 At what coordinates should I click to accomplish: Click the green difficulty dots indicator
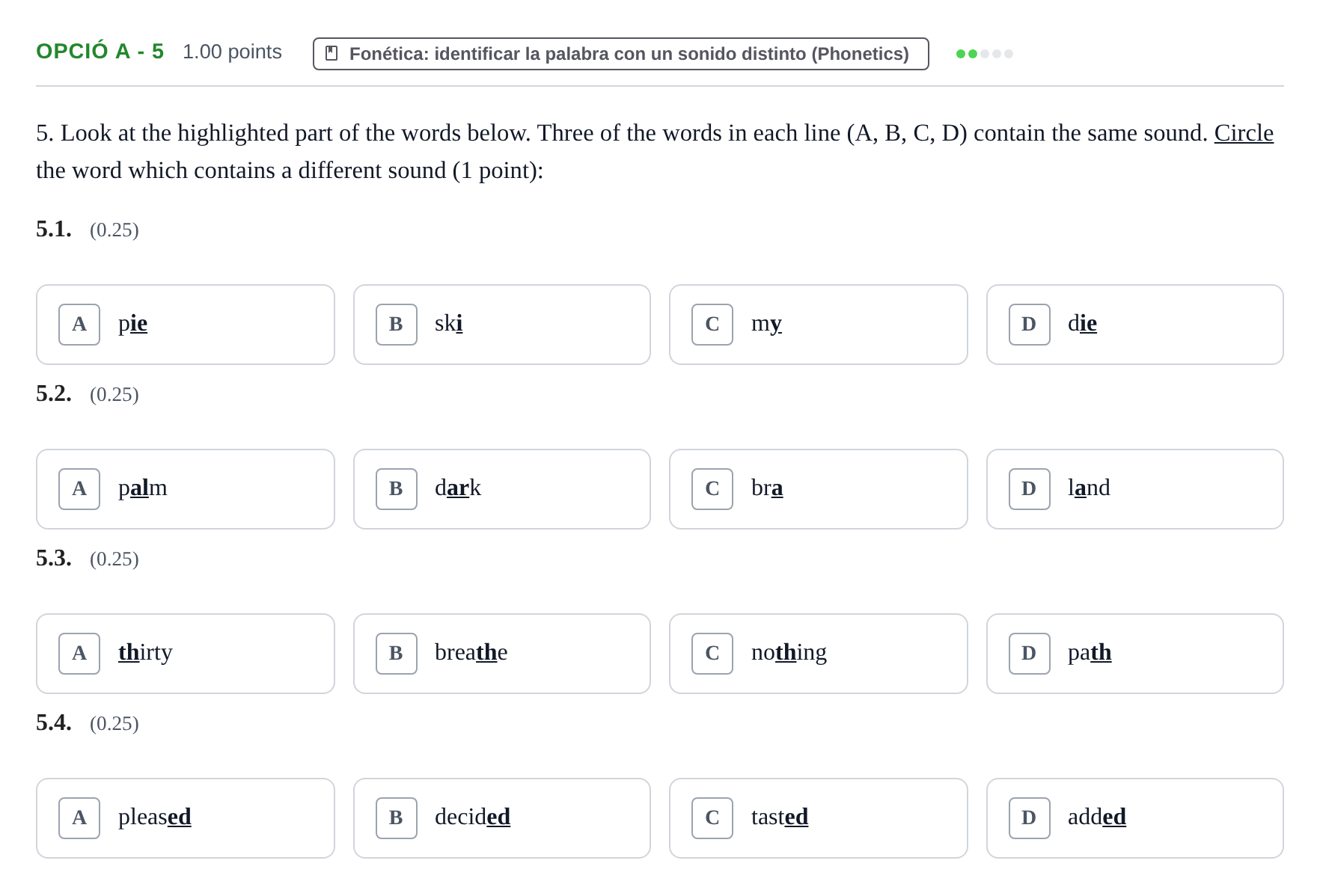click(x=985, y=54)
